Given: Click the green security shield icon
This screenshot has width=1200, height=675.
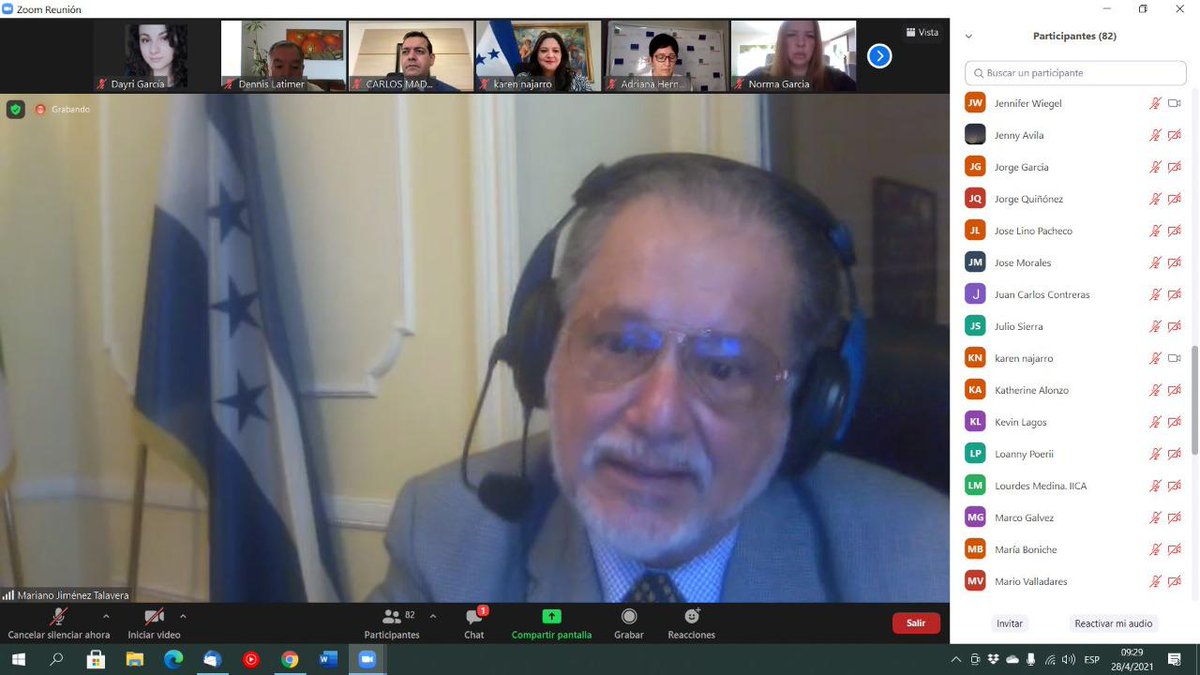Looking at the screenshot, I should click(x=15, y=109).
